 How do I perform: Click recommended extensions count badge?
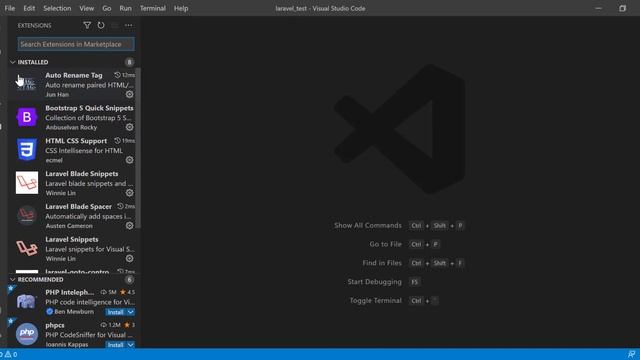(x=129, y=280)
